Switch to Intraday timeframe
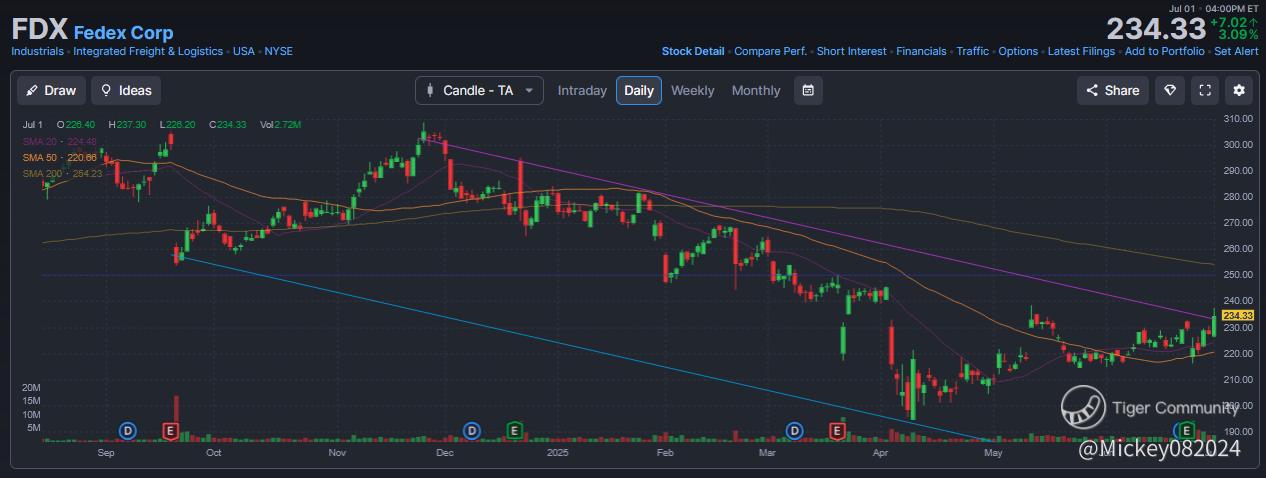 pyautogui.click(x=582, y=90)
